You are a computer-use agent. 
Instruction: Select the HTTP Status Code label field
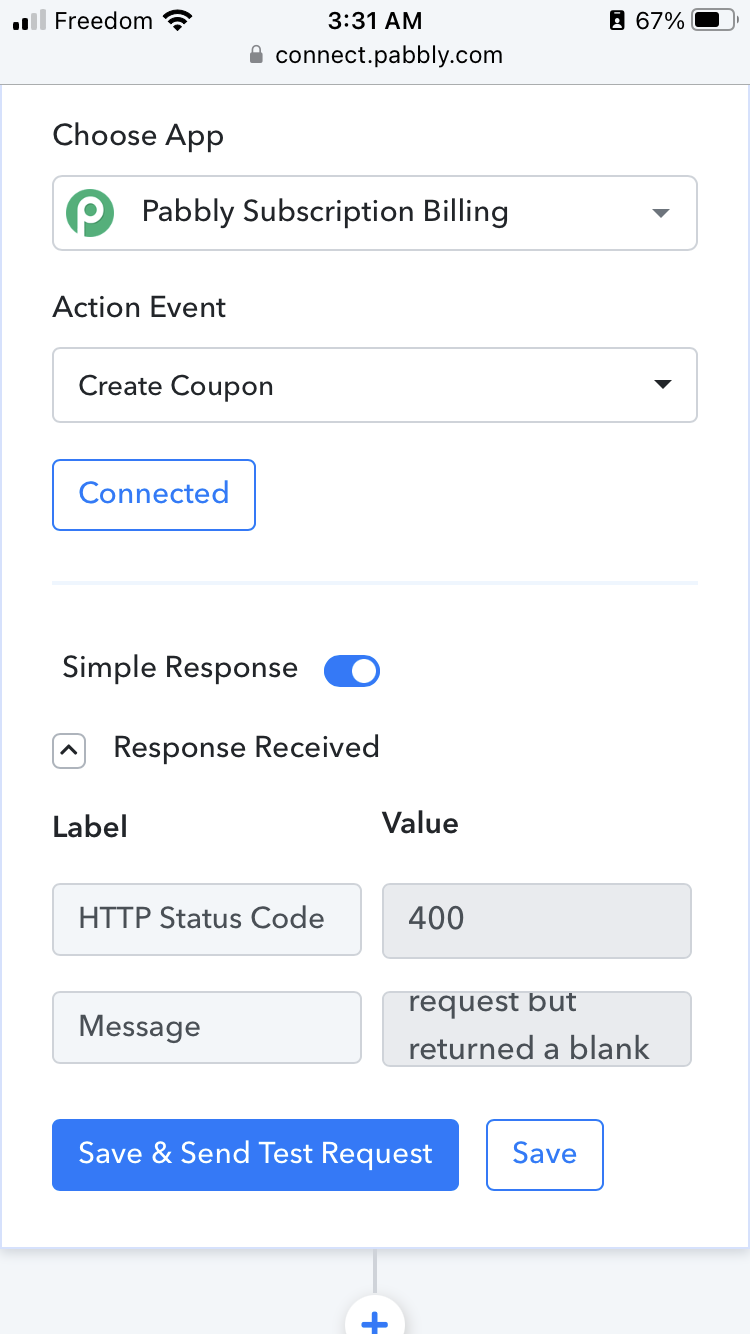[x=207, y=919]
